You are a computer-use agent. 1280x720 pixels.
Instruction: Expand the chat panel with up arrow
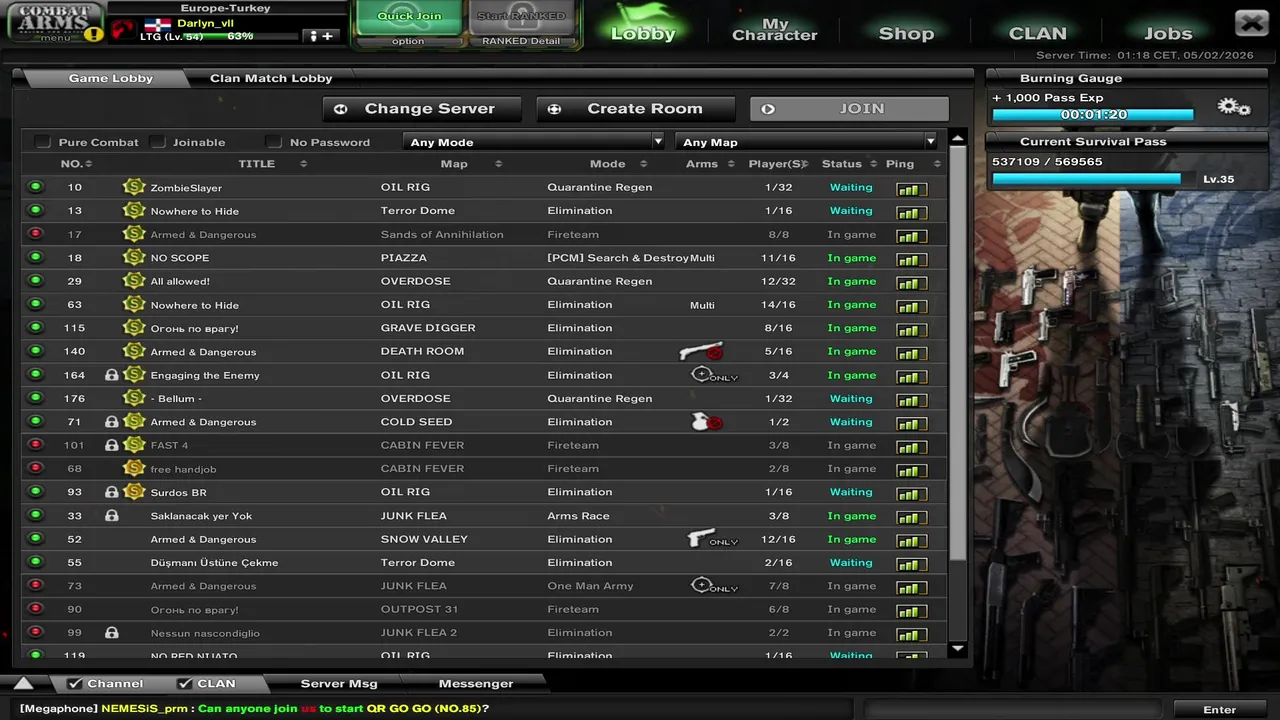24,684
